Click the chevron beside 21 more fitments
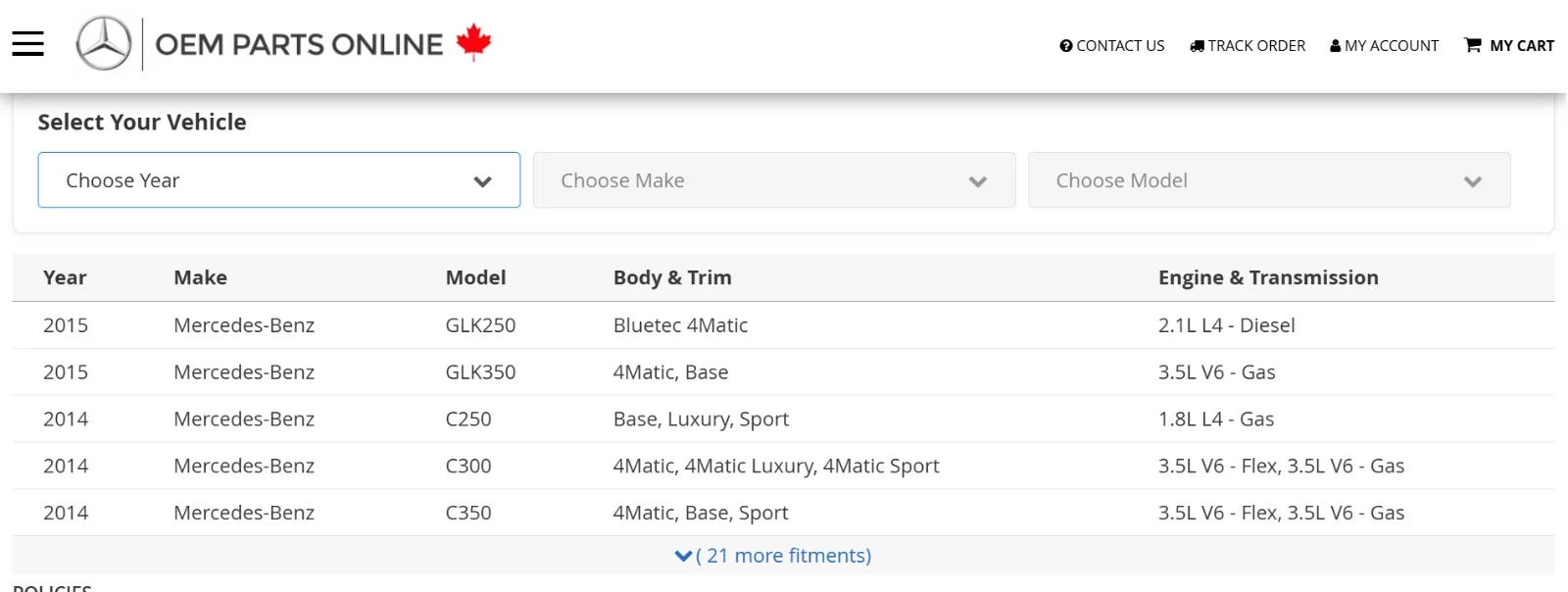Screen dimensions: 1568x592 (x=683, y=556)
